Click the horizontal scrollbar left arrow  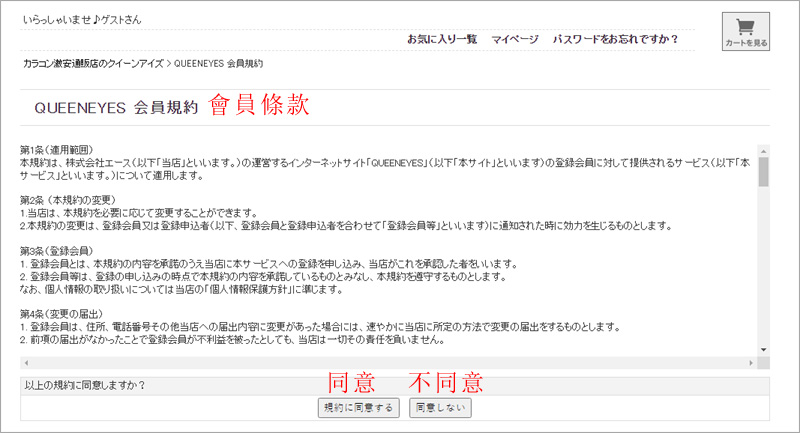coord(26,363)
